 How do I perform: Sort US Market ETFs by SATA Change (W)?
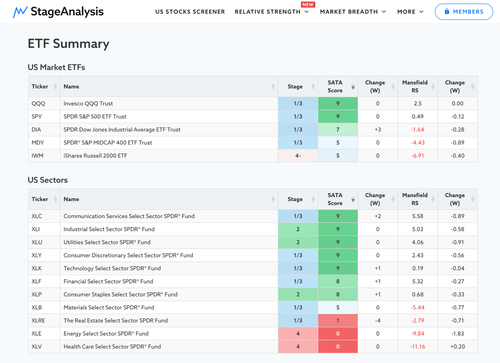click(x=378, y=87)
